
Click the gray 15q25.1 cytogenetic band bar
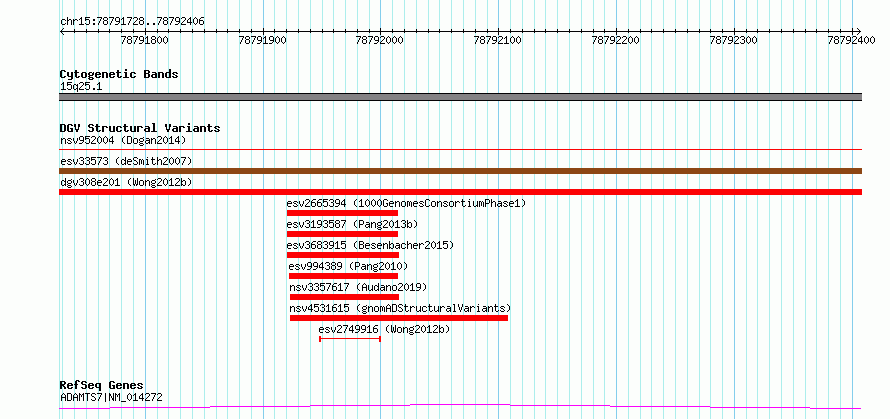[x=460, y=97]
